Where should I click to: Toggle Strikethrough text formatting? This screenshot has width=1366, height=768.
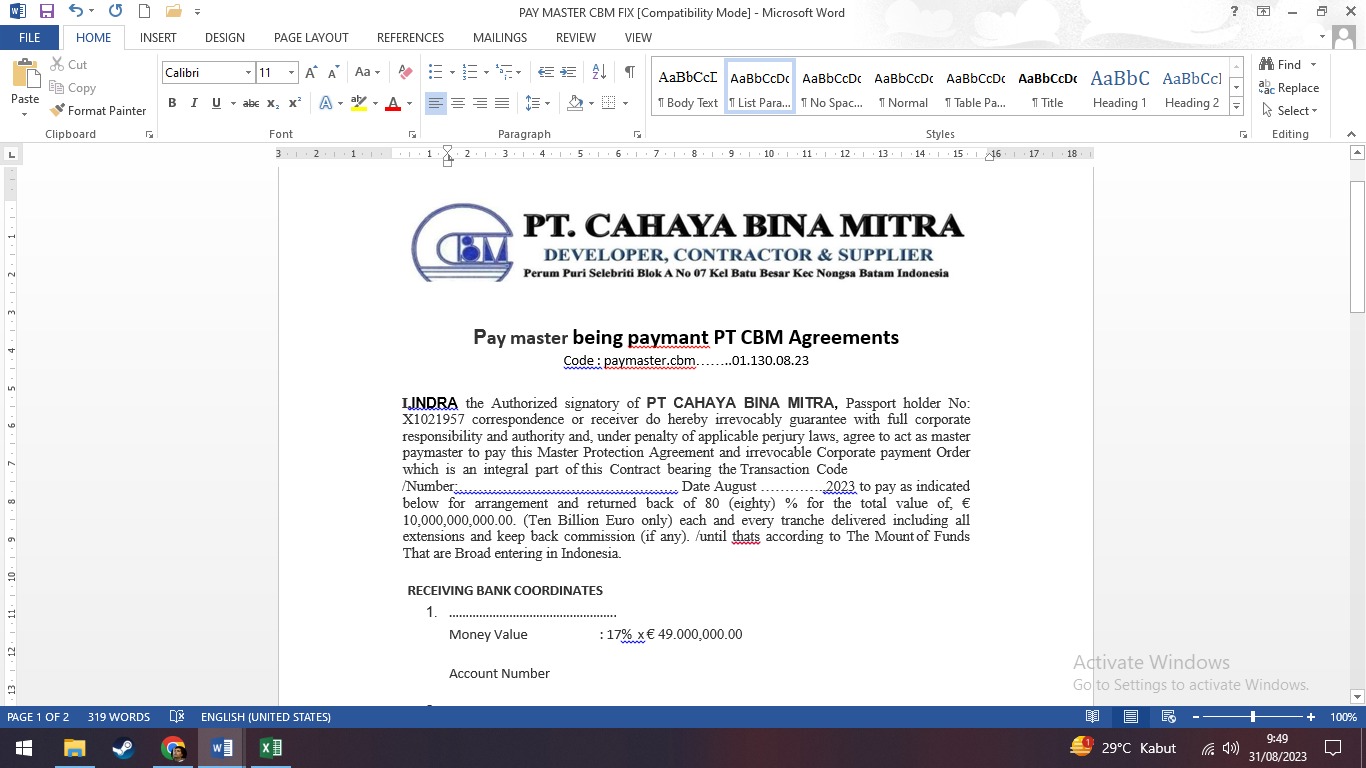click(251, 103)
